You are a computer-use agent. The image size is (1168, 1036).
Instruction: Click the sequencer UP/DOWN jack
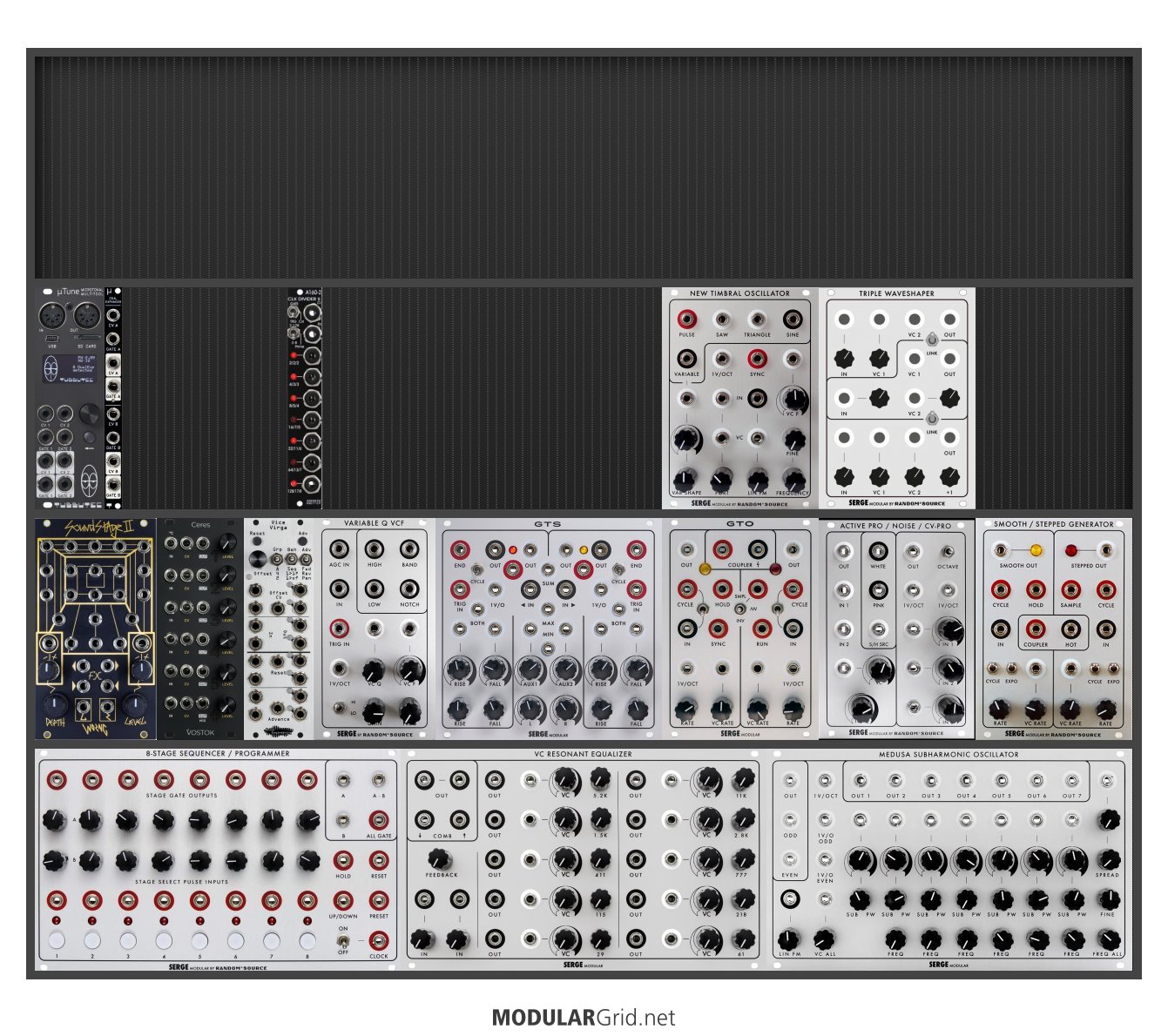click(343, 900)
